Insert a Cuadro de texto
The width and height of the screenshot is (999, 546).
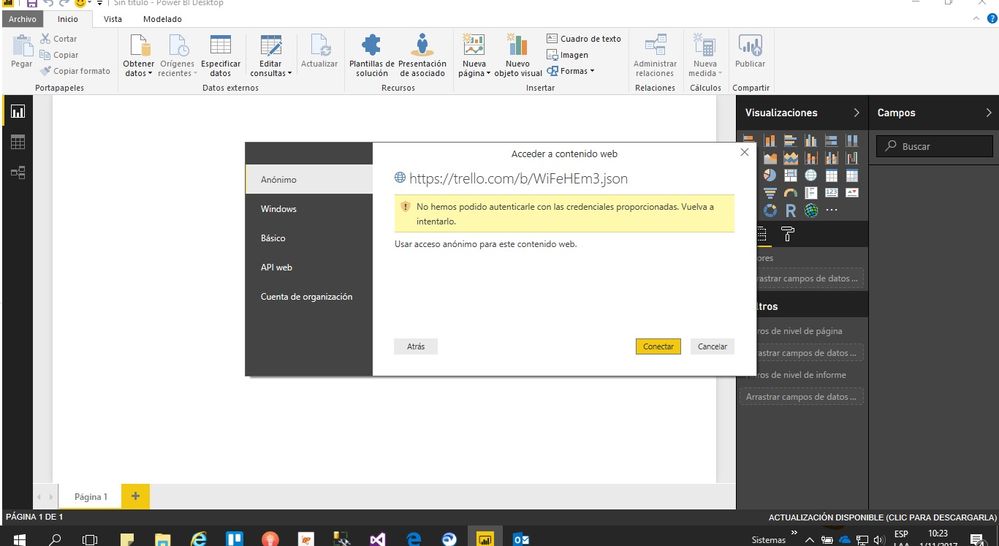coord(584,39)
